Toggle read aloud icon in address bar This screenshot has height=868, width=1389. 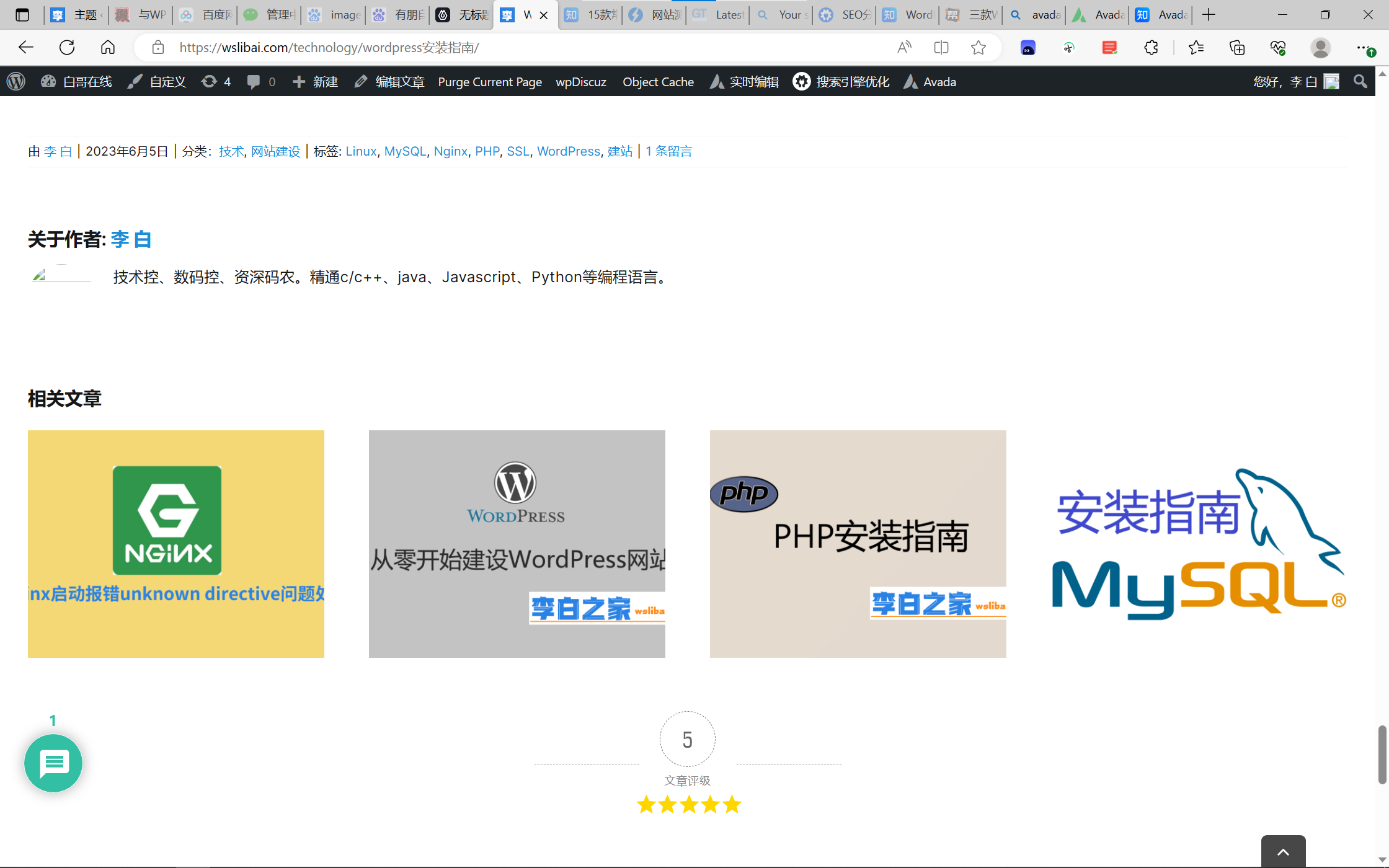click(904, 48)
